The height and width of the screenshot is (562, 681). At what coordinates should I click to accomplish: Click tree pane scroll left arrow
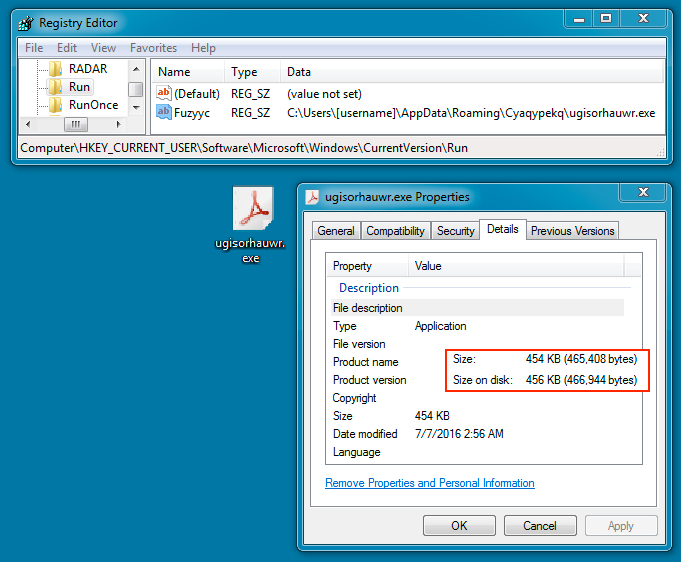28,125
